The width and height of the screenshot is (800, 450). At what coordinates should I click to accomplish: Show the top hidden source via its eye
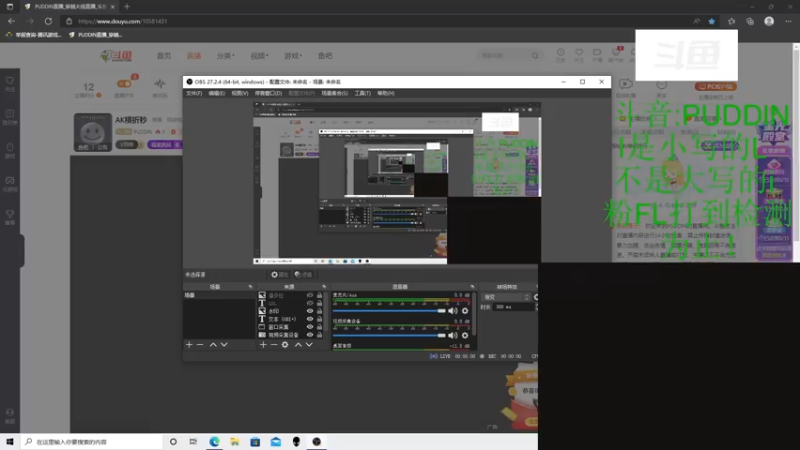point(310,295)
